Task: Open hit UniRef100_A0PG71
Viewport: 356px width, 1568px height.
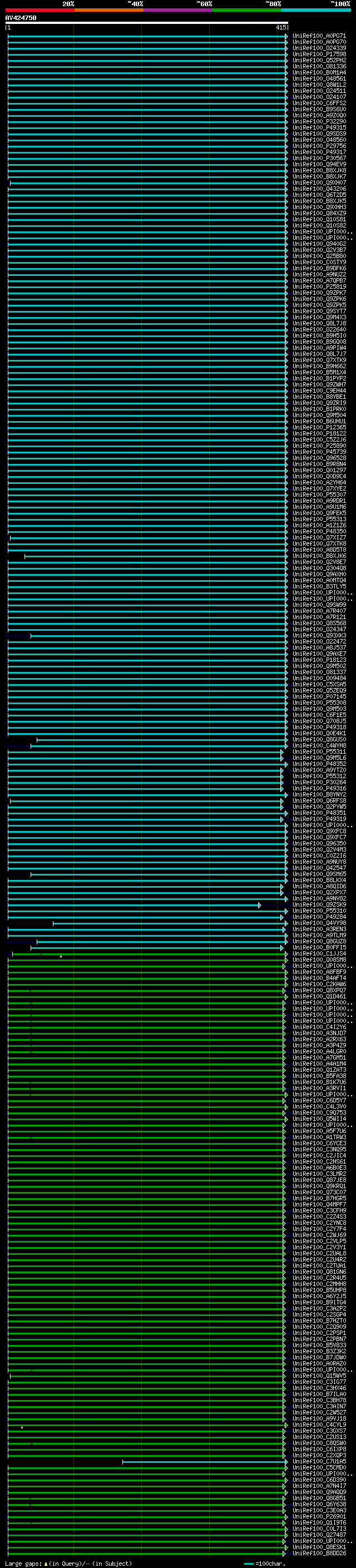Action: 319,36
